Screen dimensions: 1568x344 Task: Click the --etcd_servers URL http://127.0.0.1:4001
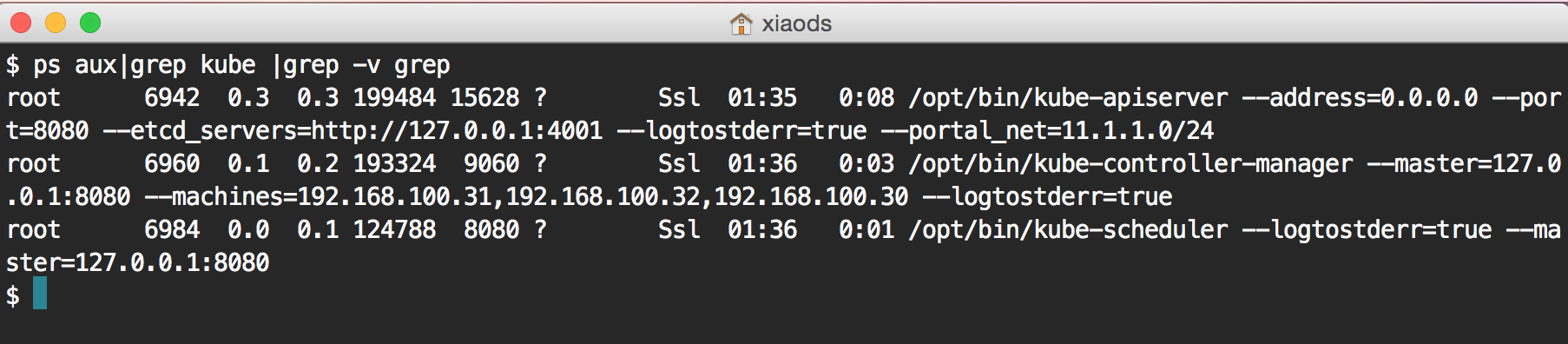[x=457, y=131]
